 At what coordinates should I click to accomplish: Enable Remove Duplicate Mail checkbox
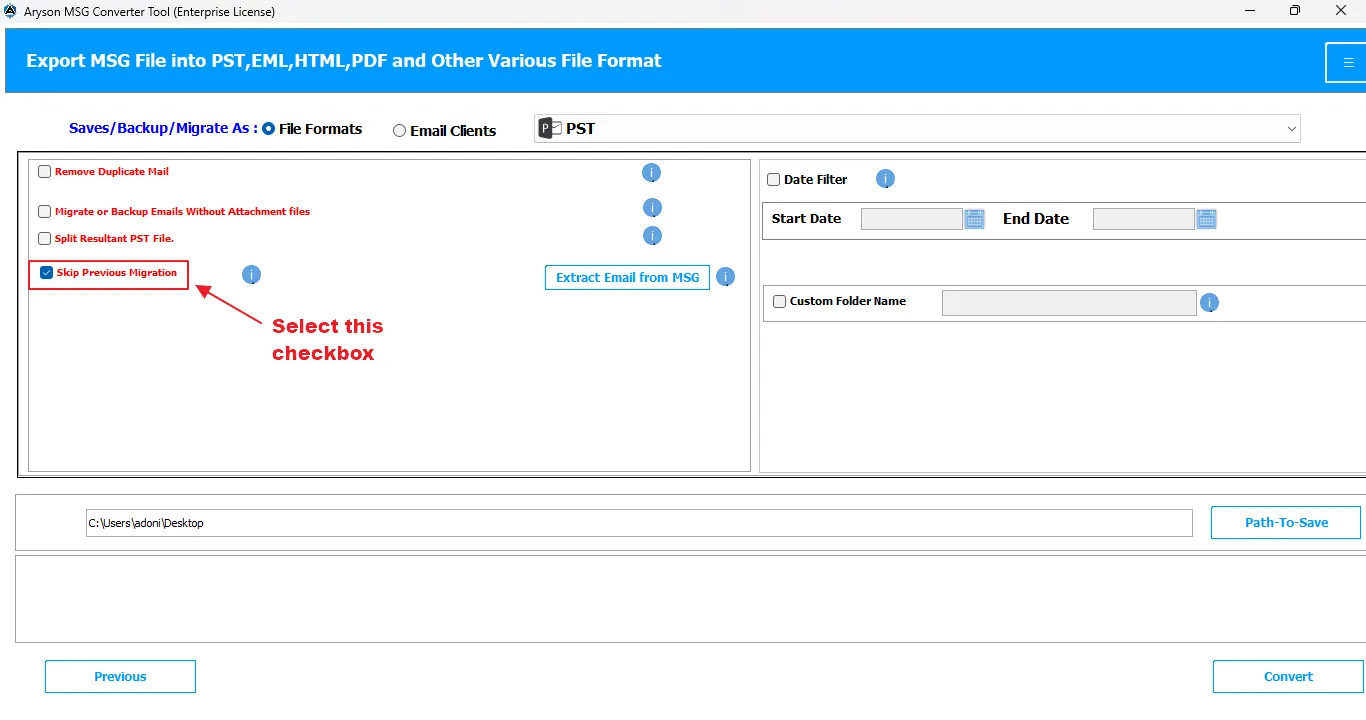tap(44, 172)
